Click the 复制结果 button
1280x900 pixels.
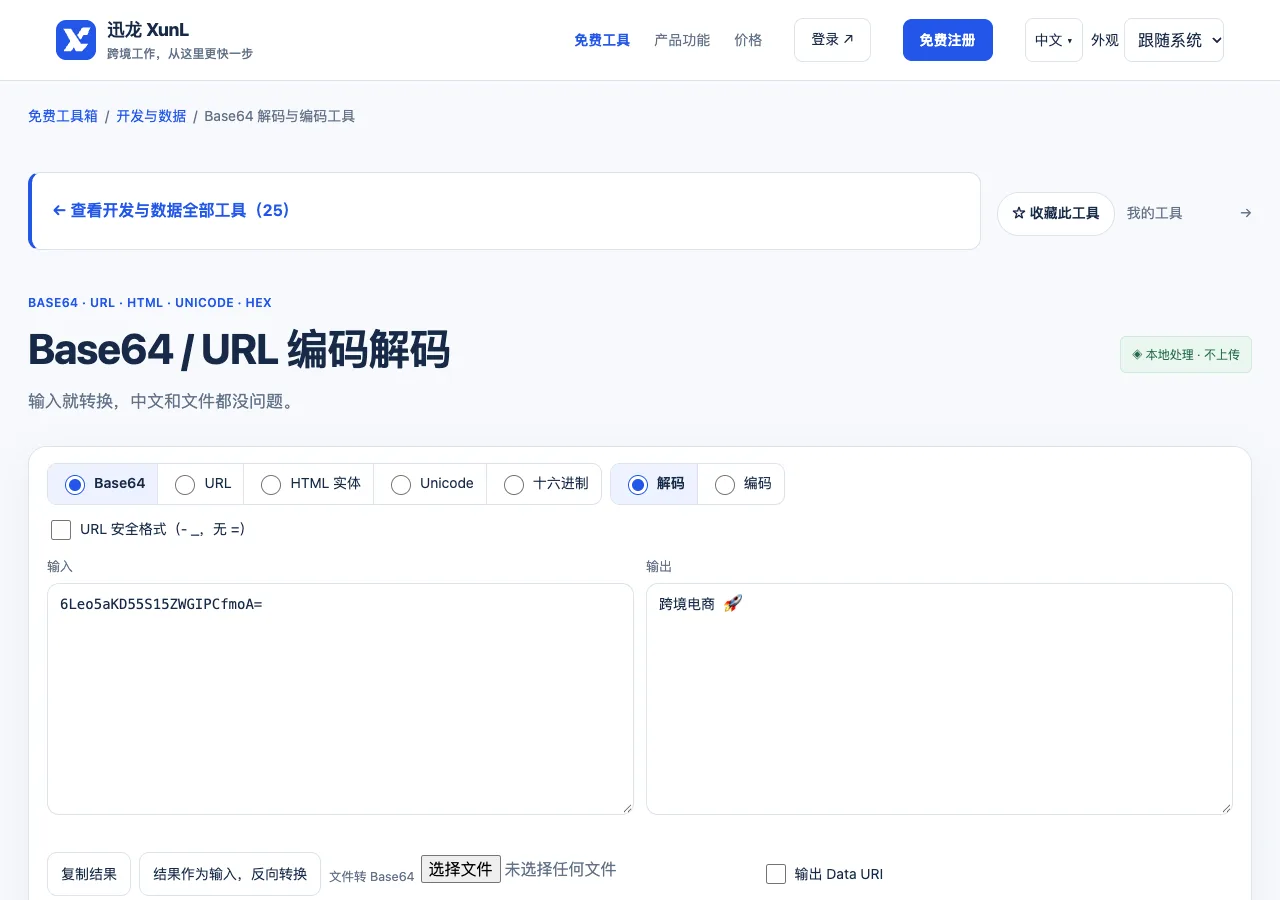click(89, 874)
